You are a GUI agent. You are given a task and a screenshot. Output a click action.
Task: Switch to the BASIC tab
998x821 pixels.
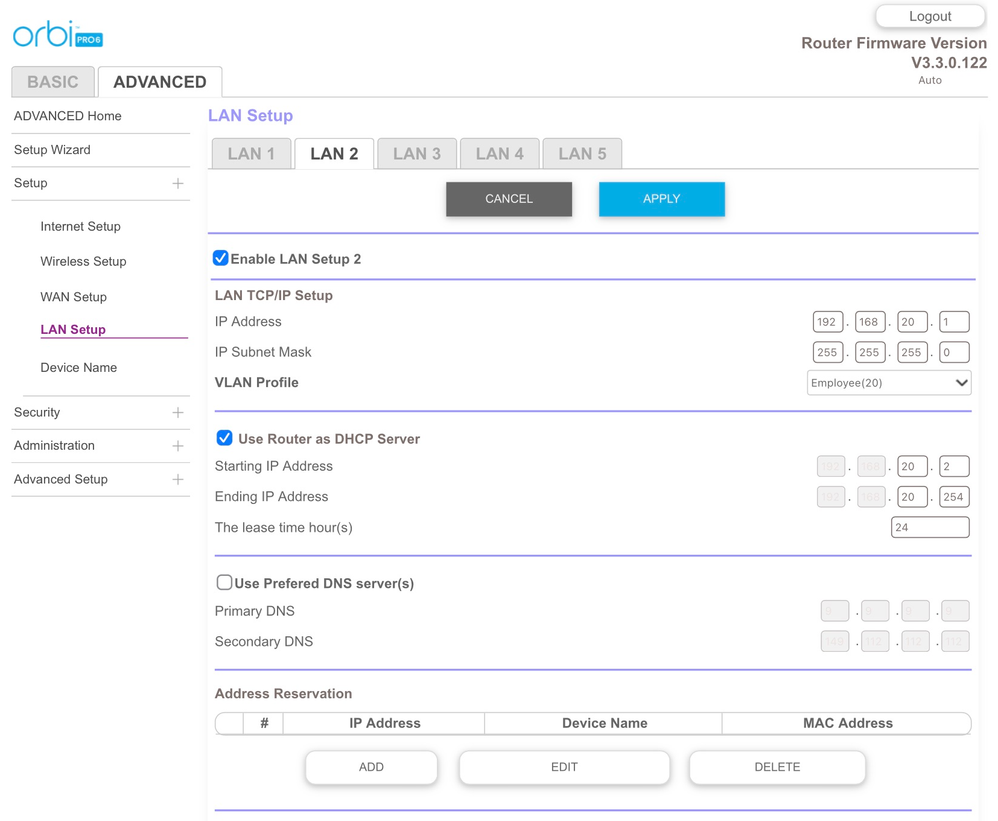point(53,82)
